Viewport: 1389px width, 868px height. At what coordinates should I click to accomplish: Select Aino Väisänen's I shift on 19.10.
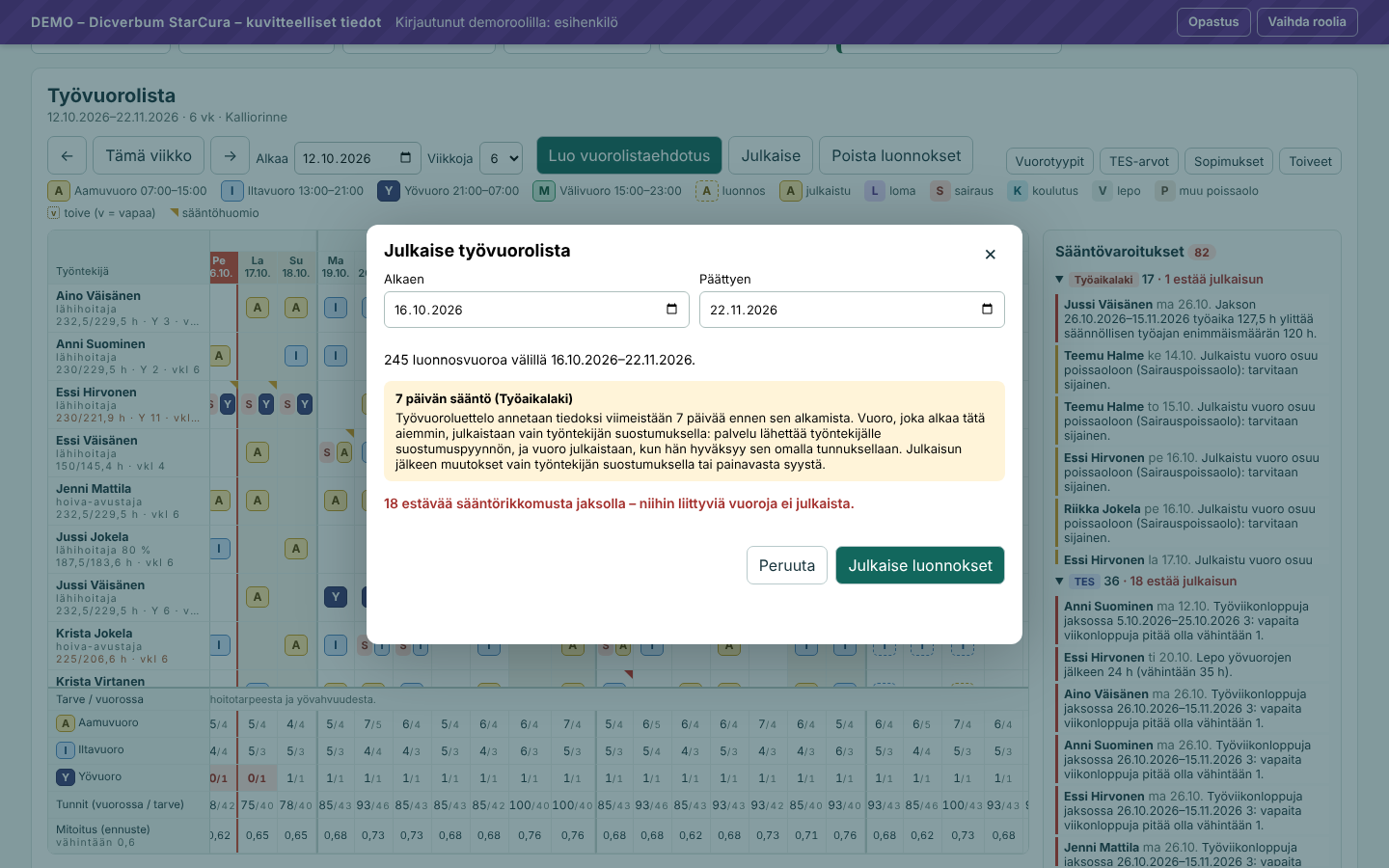click(335, 308)
